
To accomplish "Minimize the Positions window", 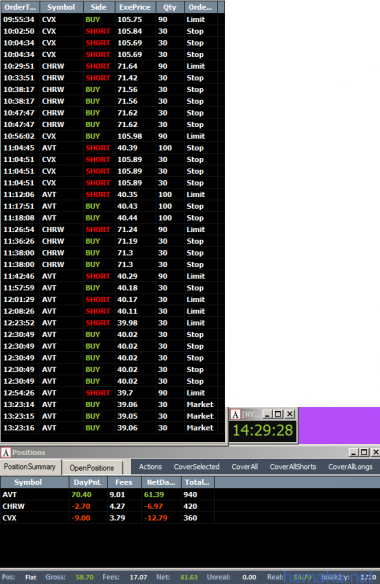I will point(353,452).
